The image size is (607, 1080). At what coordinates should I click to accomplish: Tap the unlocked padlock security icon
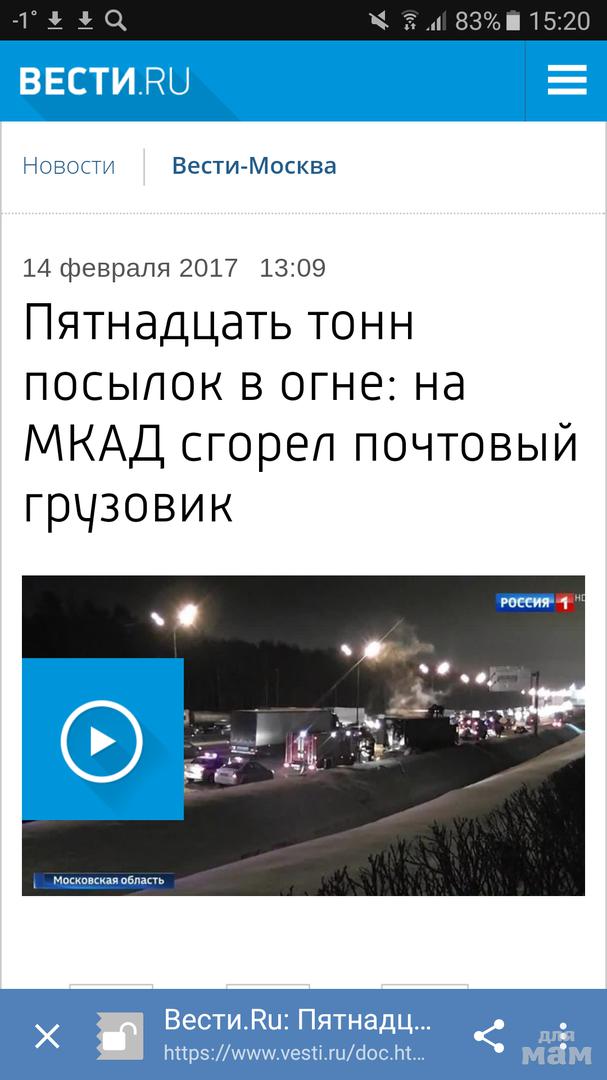[120, 1035]
